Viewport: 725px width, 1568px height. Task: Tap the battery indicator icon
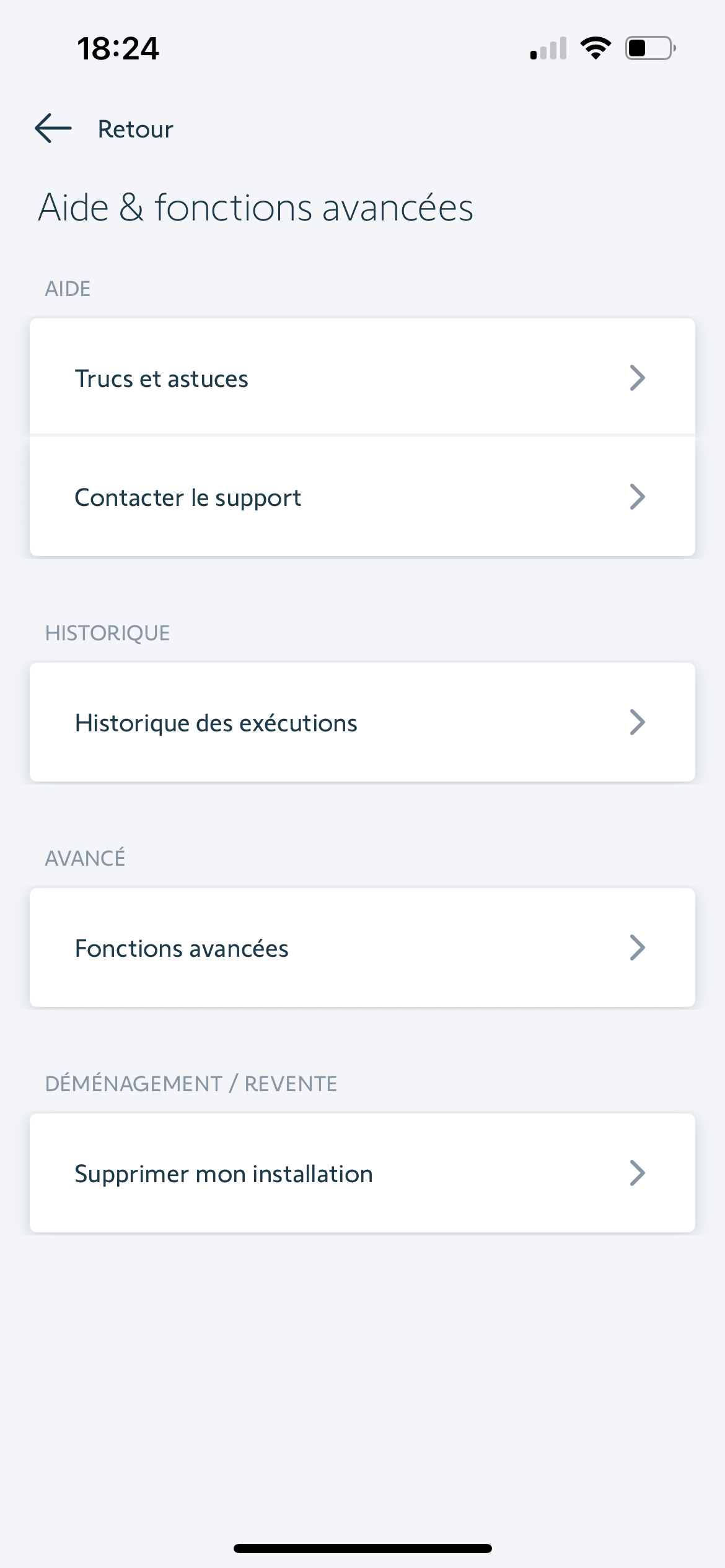click(650, 48)
